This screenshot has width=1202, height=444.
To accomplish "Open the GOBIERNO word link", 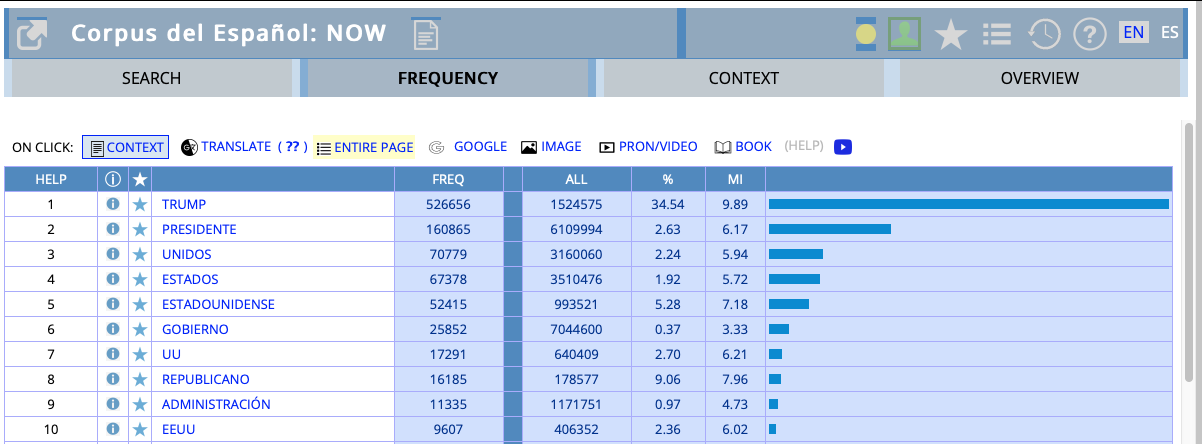I will tap(195, 329).
